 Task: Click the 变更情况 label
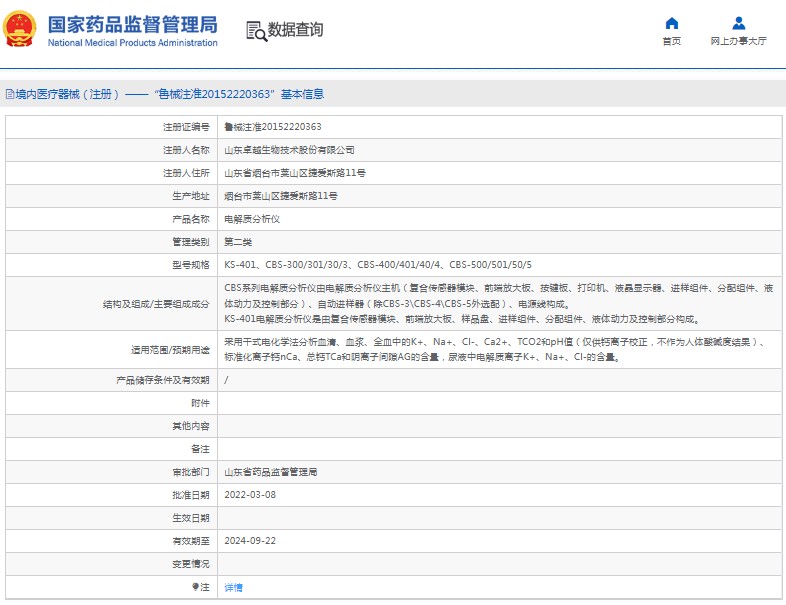[x=191, y=564]
